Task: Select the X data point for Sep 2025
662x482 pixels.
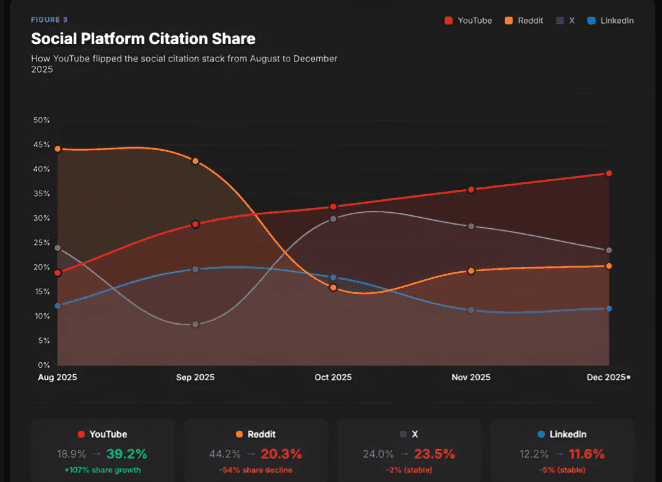Action: tap(195, 325)
